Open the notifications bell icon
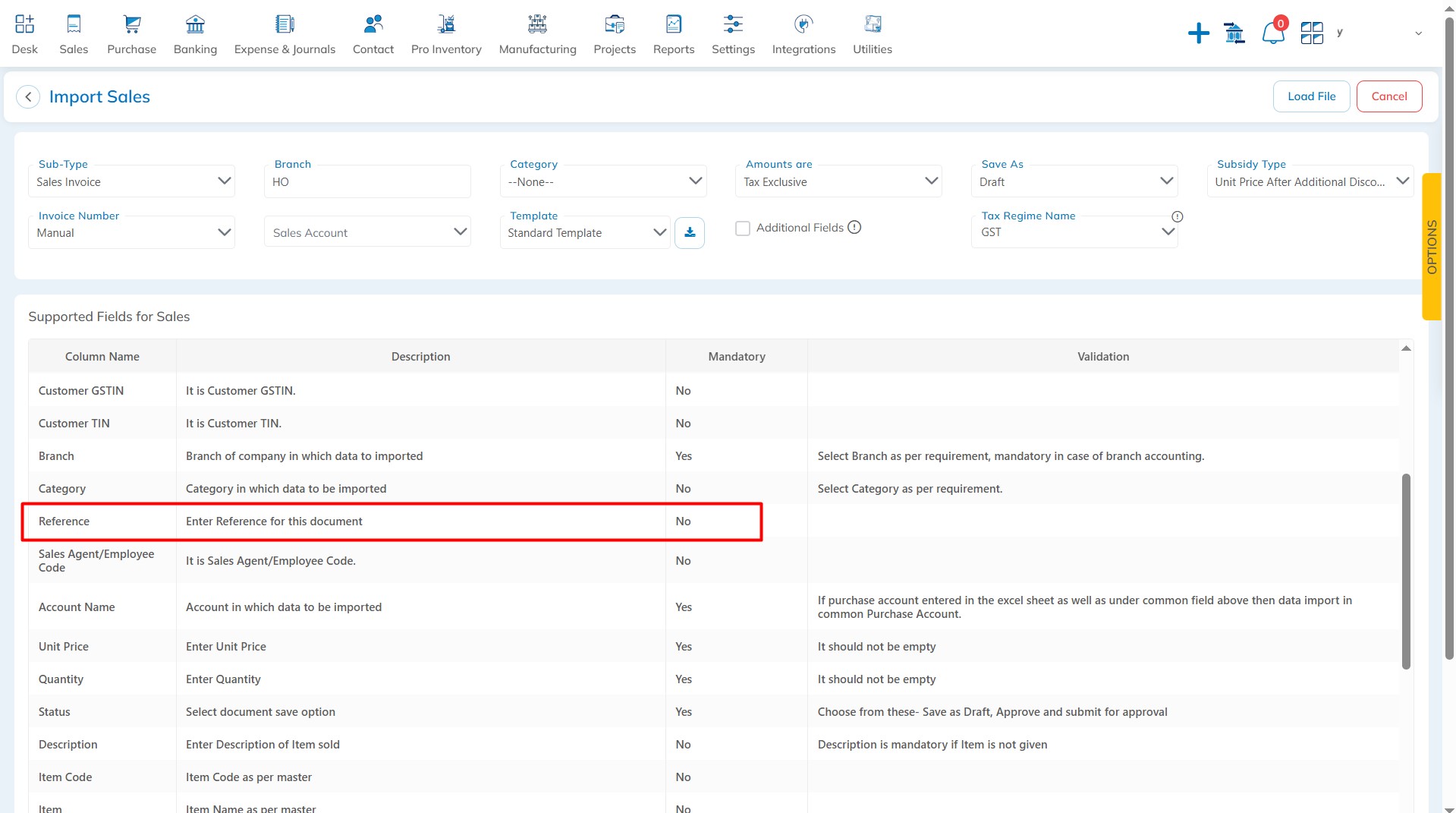1456x813 pixels. [x=1273, y=33]
